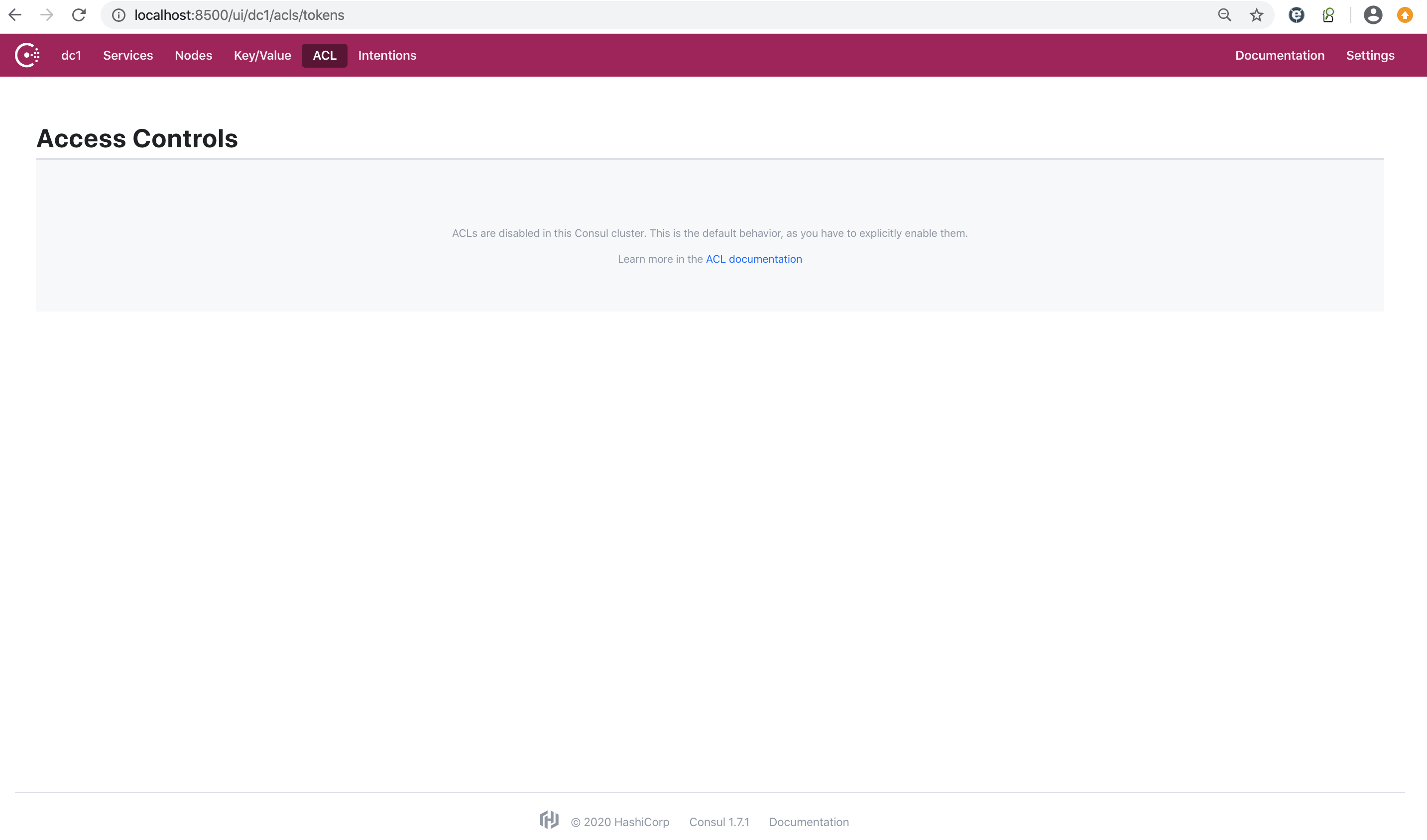1427x840 pixels.
Task: Click the Consul logo in navbar
Action: pyautogui.click(x=26, y=55)
